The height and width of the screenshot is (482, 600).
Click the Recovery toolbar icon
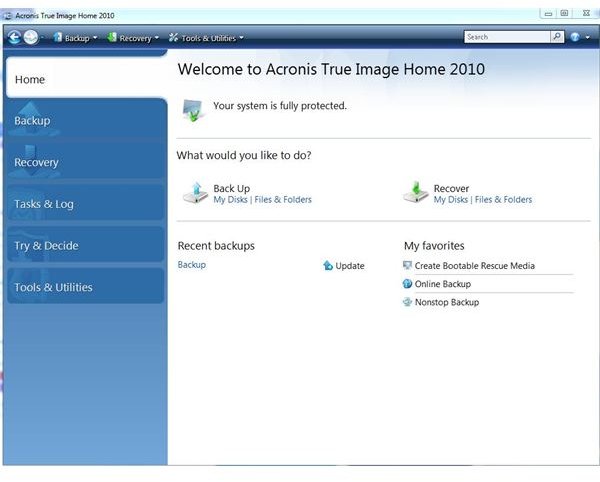112,37
